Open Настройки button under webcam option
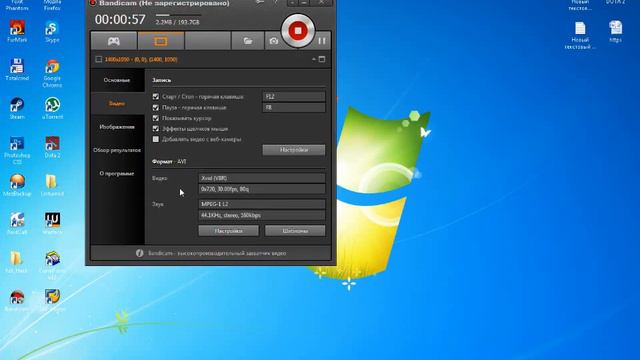 (x=294, y=150)
